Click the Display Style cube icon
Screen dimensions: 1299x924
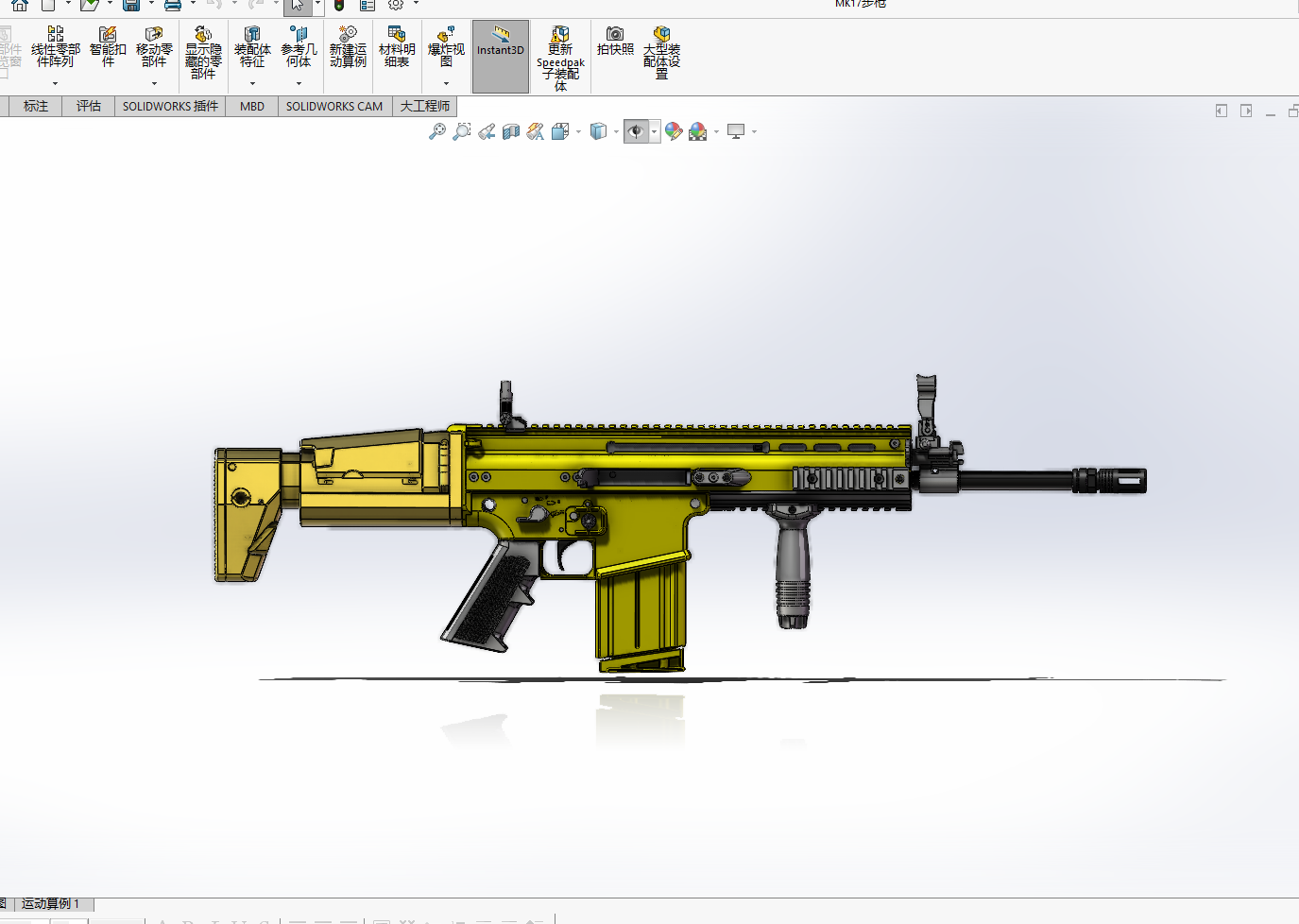598,131
